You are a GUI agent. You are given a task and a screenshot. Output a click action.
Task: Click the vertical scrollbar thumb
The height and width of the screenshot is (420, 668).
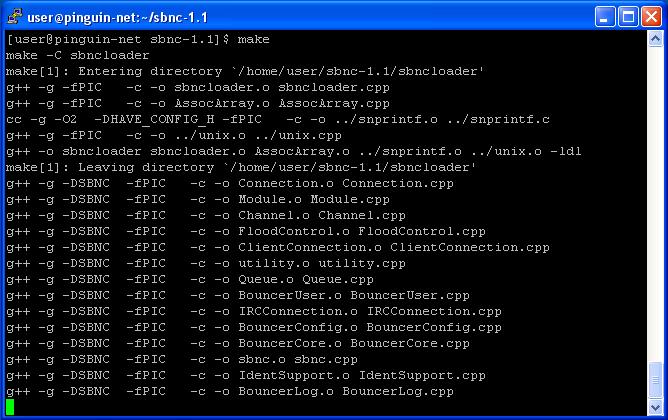pyautogui.click(x=655, y=380)
